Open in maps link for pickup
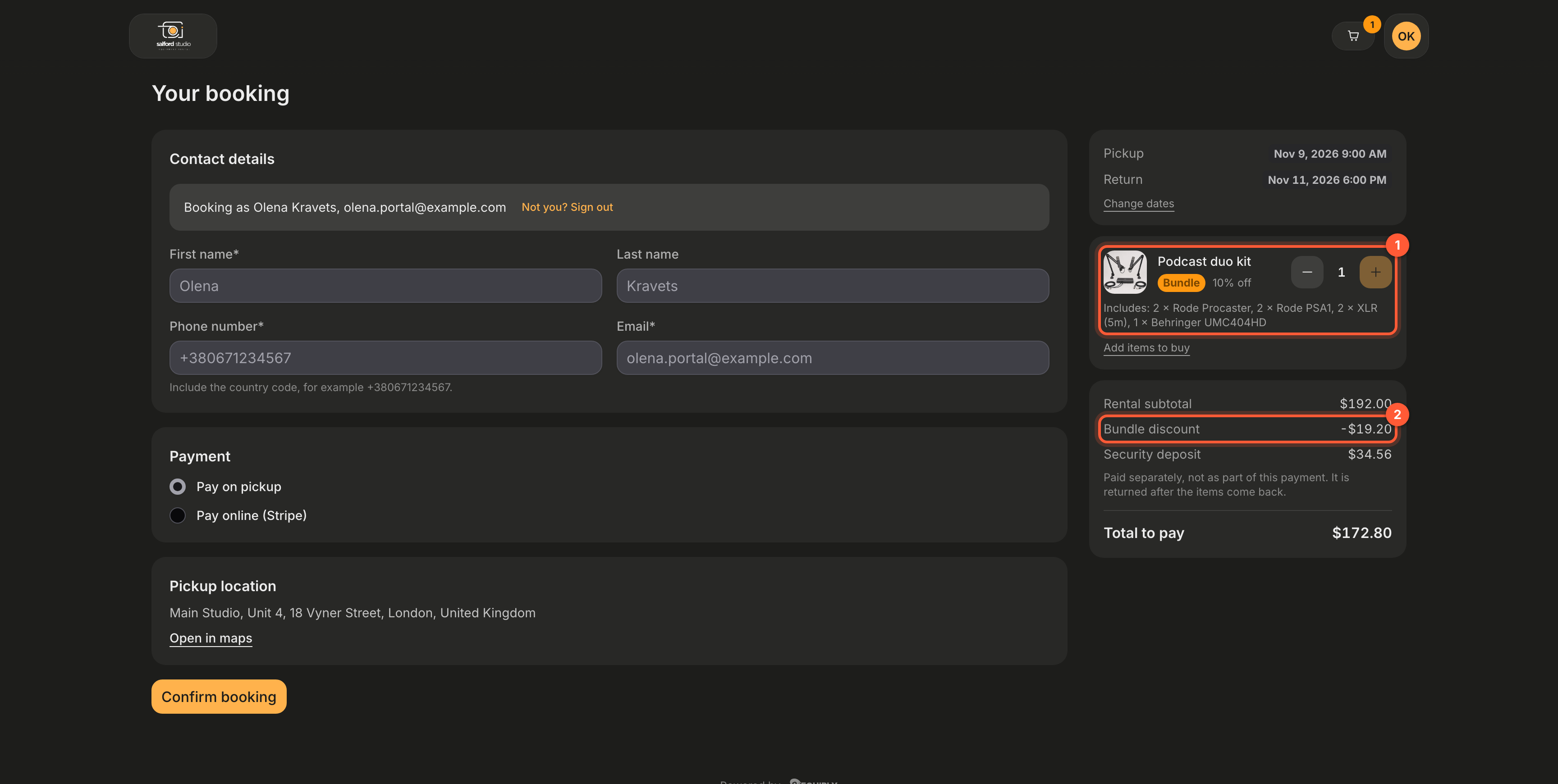This screenshot has height=784, width=1558. point(211,638)
